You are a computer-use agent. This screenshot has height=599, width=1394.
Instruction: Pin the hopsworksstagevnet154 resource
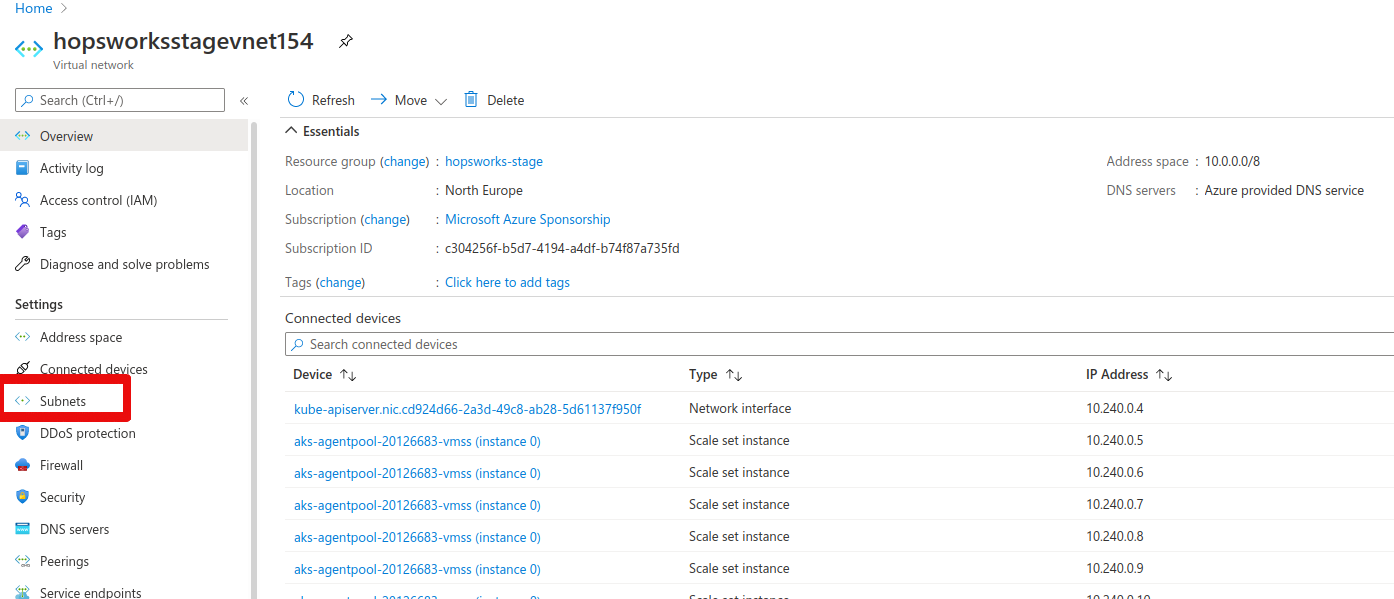click(x=345, y=42)
